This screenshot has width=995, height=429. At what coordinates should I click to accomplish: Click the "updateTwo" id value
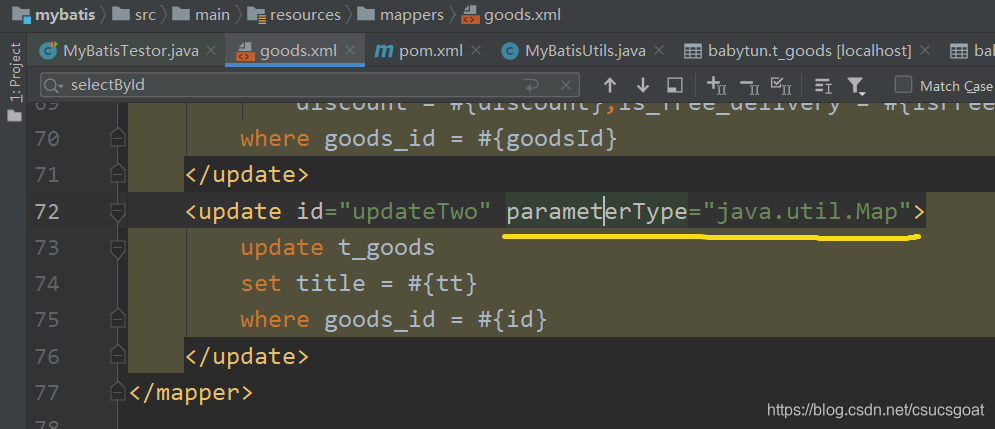pos(416,211)
